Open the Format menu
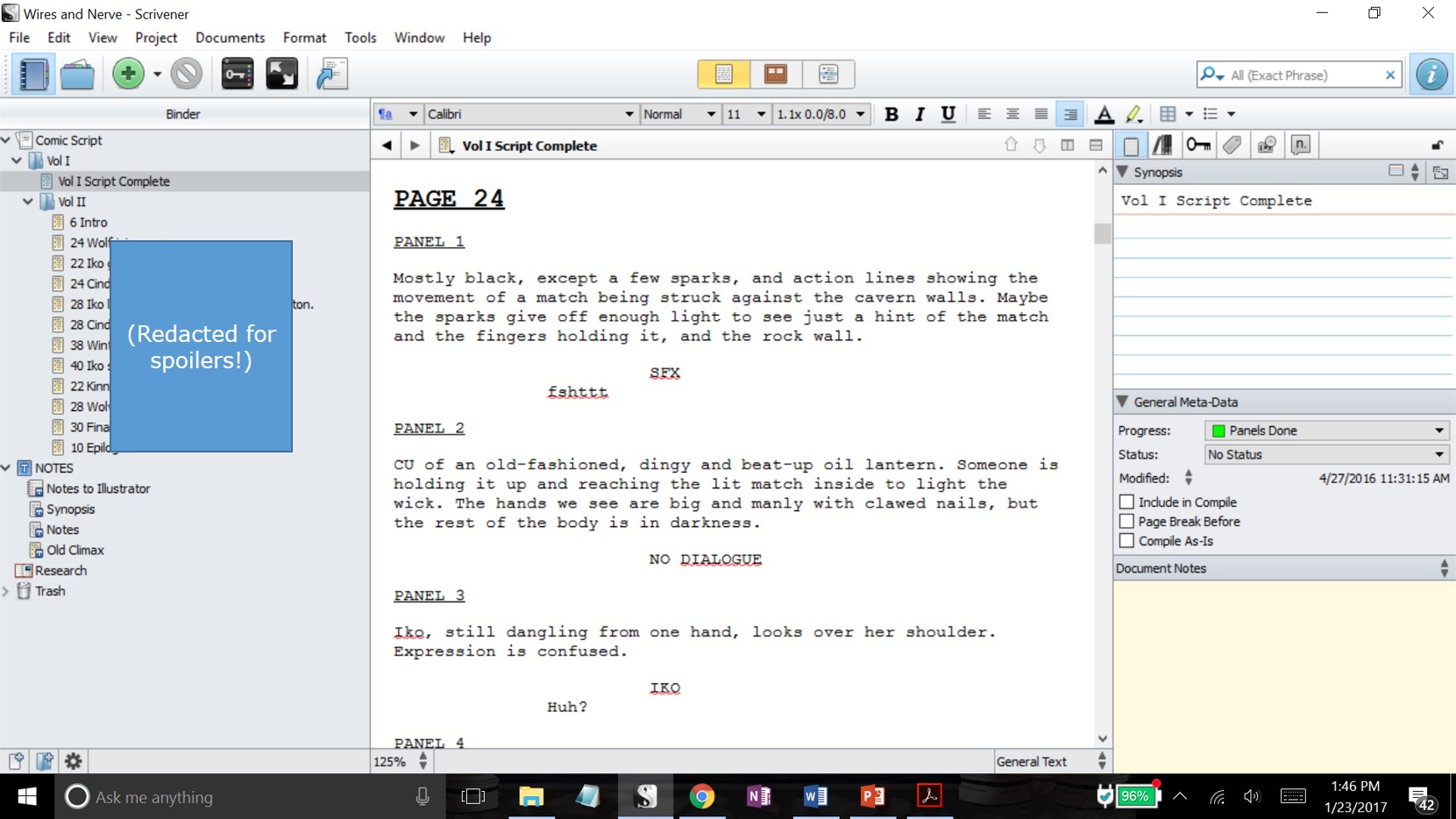The image size is (1456, 819). 304,38
